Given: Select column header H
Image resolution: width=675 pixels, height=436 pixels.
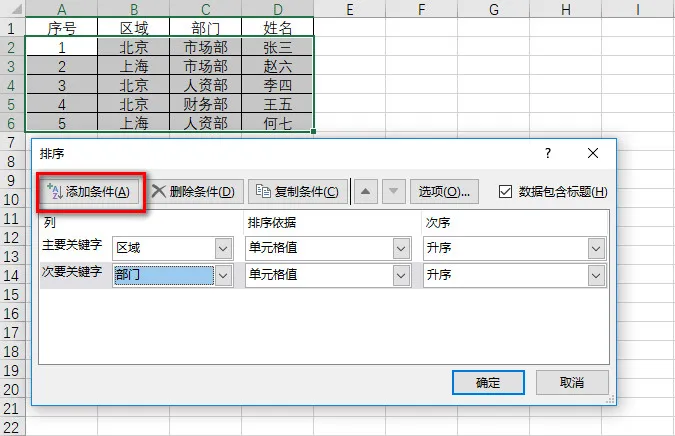Looking at the screenshot, I should 566,9.
